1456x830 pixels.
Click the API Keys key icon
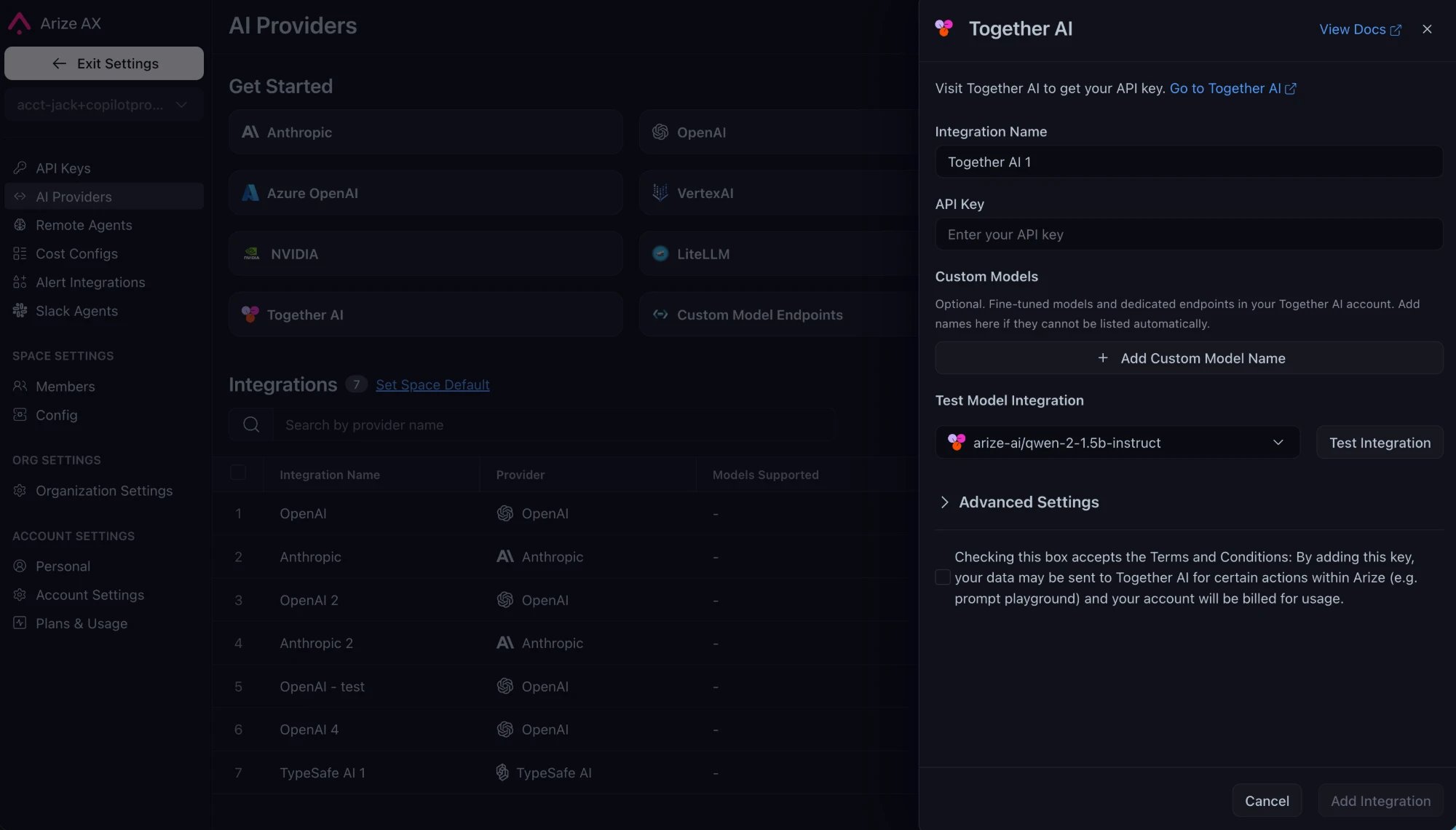(20, 168)
